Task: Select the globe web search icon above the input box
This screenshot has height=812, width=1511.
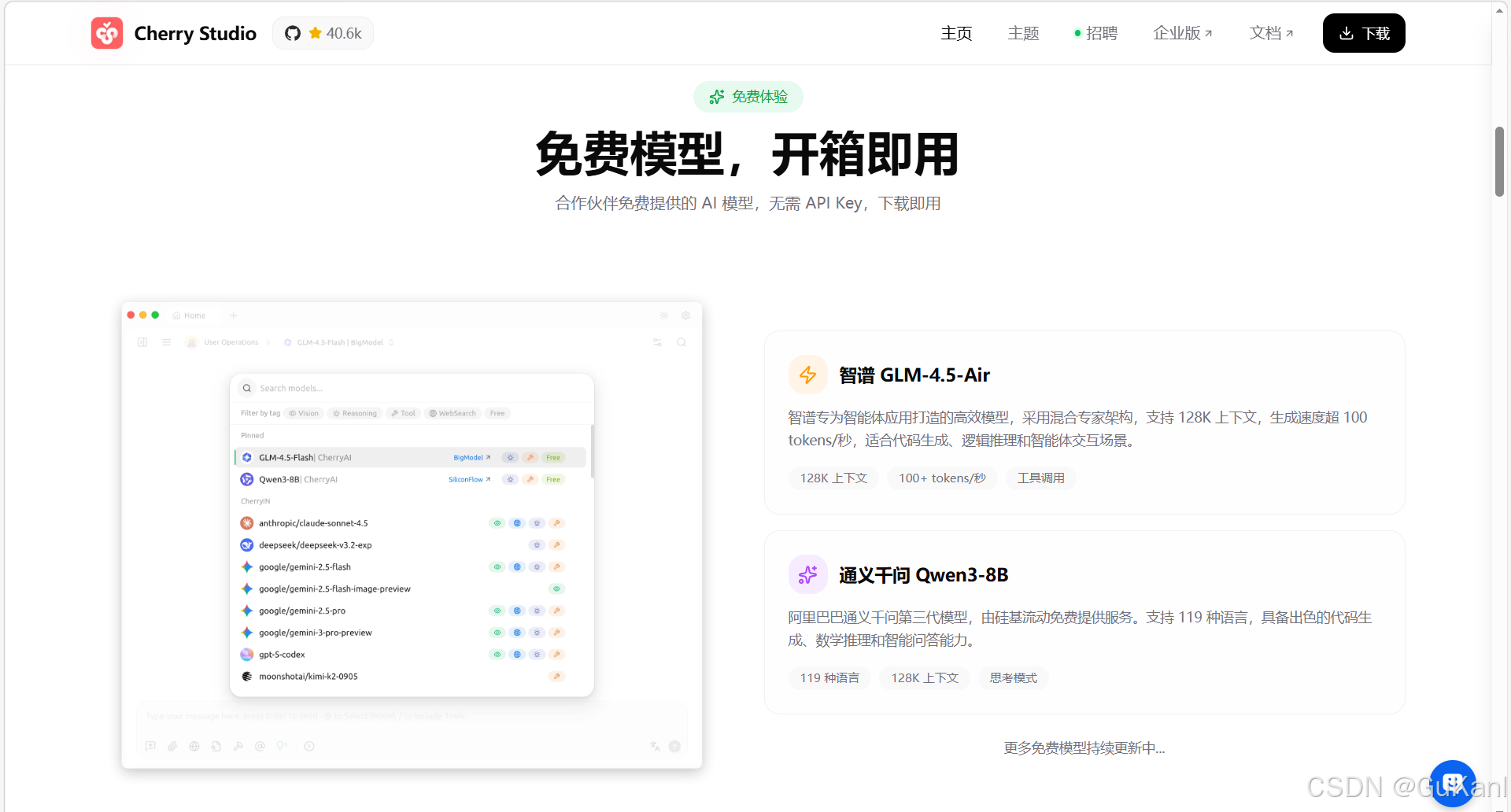Action: [x=194, y=746]
